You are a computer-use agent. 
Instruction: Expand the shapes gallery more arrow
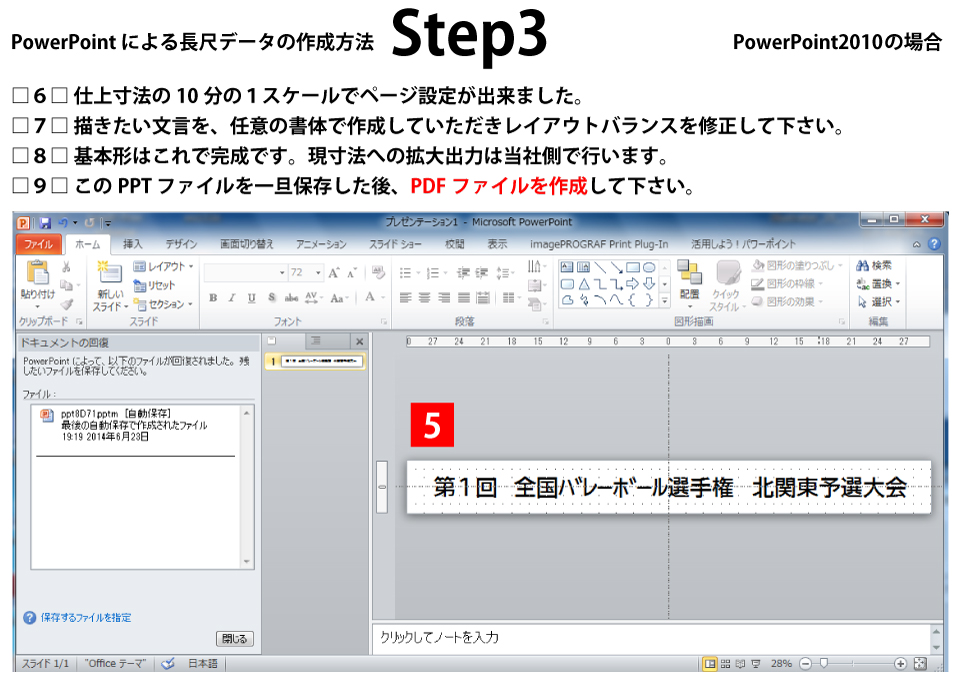coord(664,301)
